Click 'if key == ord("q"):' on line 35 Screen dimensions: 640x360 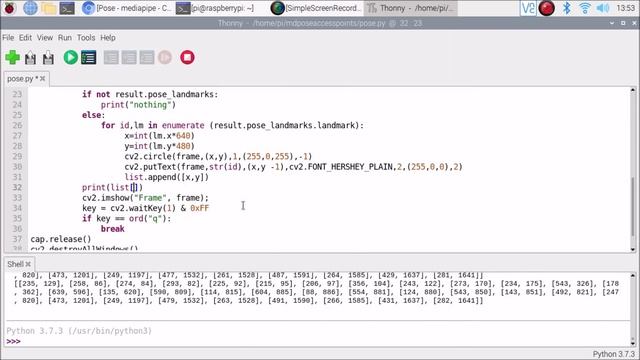[127, 219]
